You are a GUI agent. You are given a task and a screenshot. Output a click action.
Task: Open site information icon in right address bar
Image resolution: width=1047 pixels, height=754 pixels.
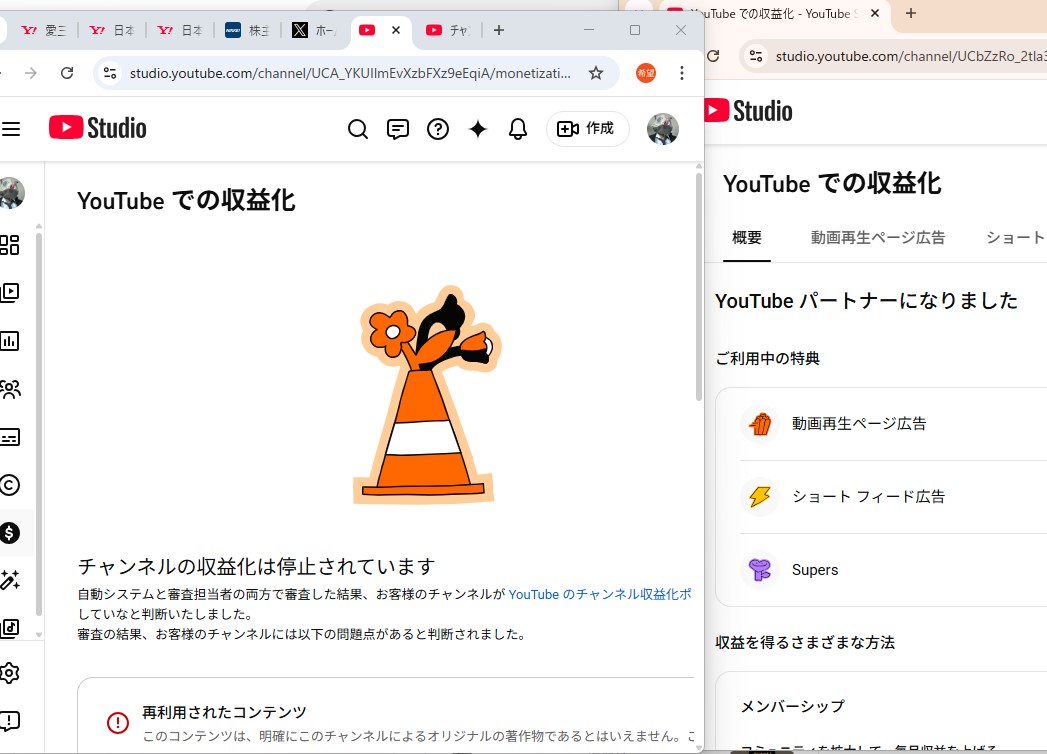coord(755,56)
